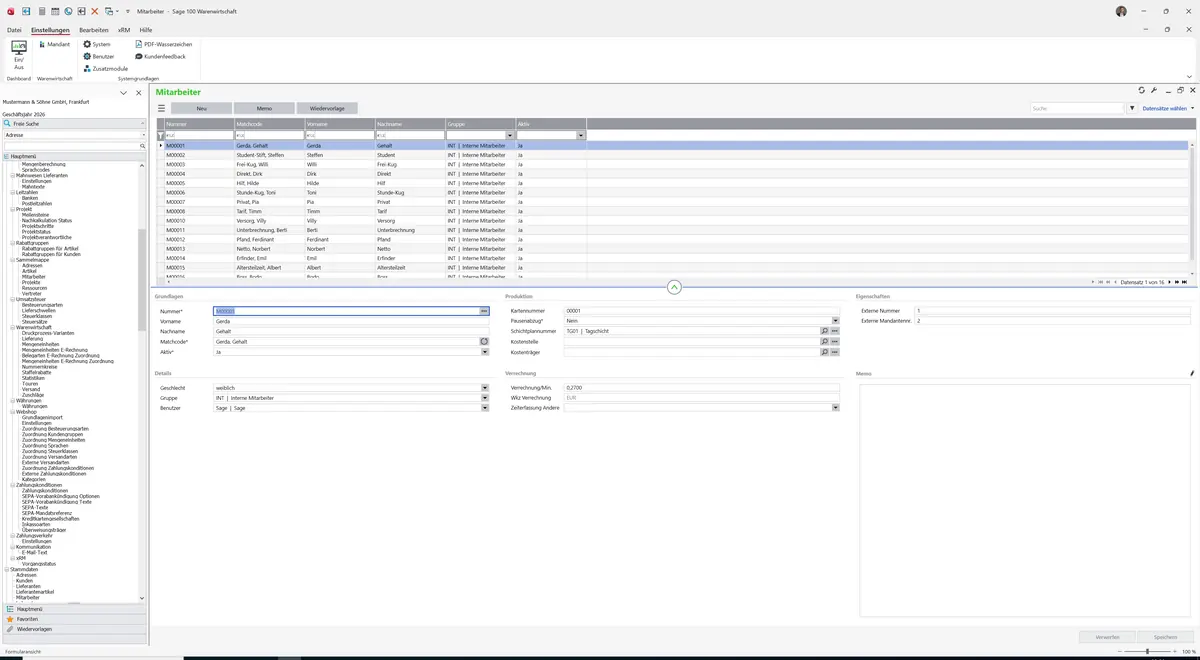The height and width of the screenshot is (660, 1200).
Task: Click the calendar icon in quick access toolbar
Action: point(54,11)
